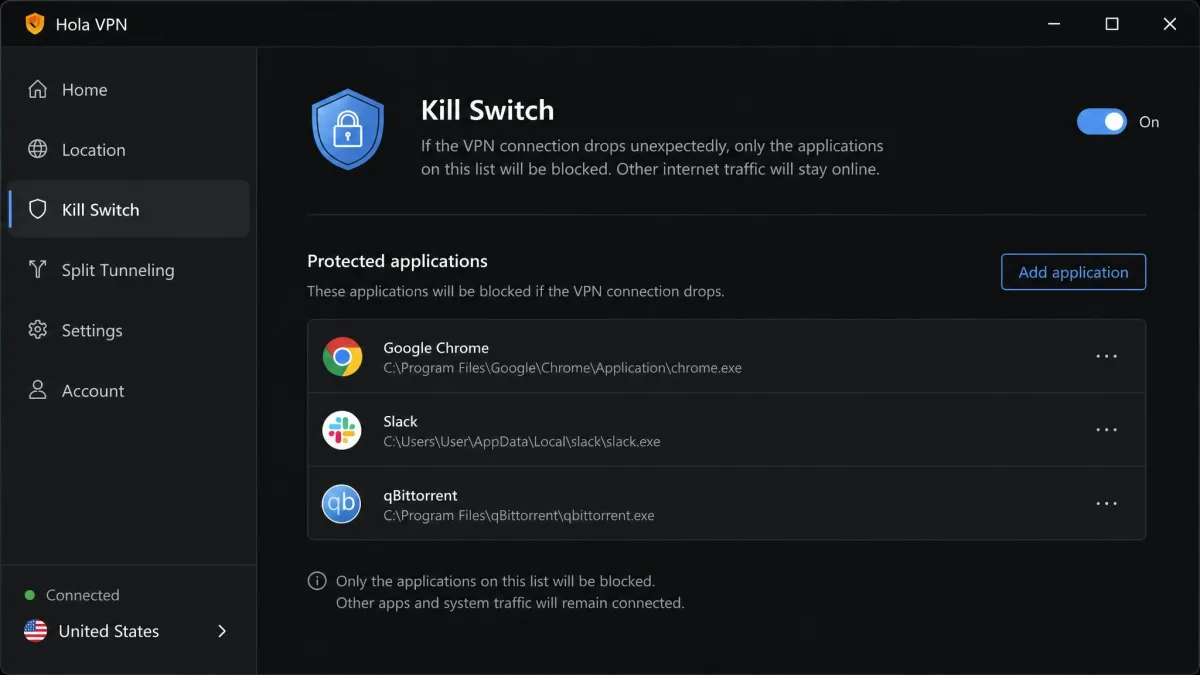This screenshot has width=1200, height=675.
Task: Click the Home house icon in sidebar
Action: (38, 89)
